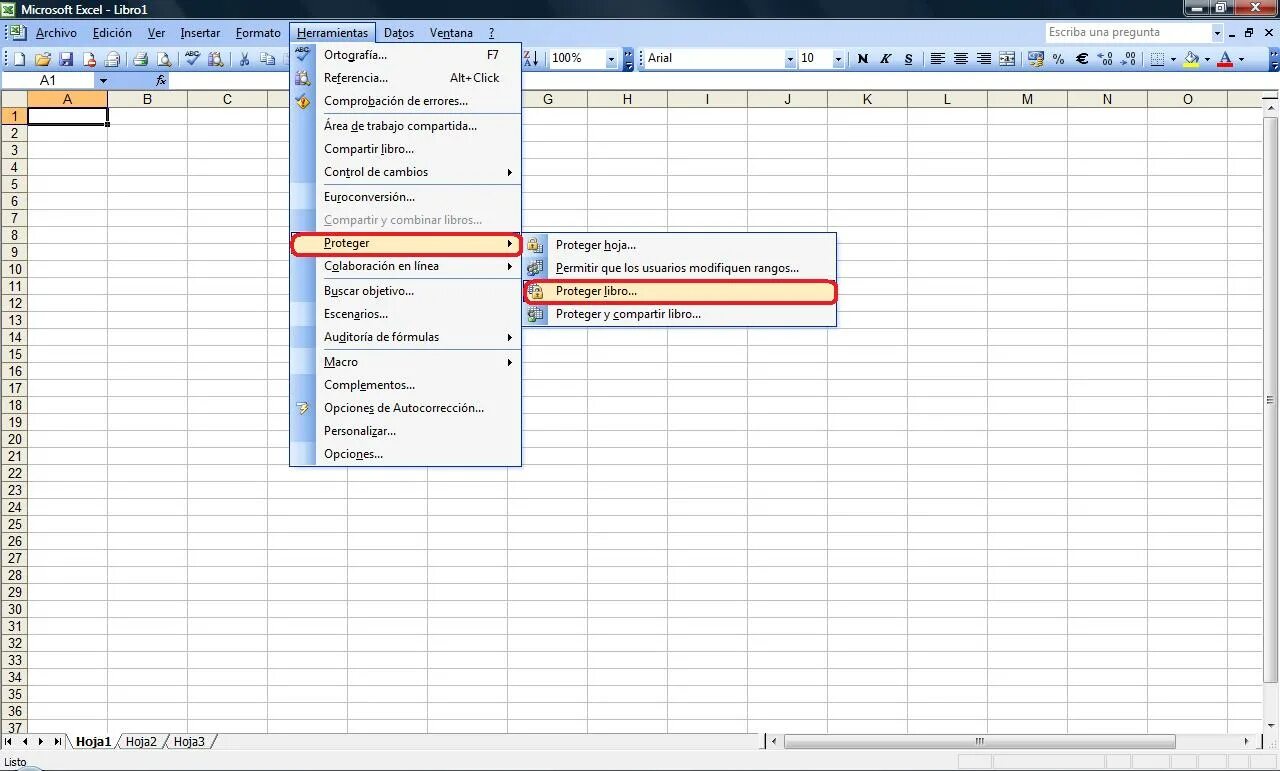
Task: Choose Proteger hoja... in the submenu
Action: (x=679, y=245)
